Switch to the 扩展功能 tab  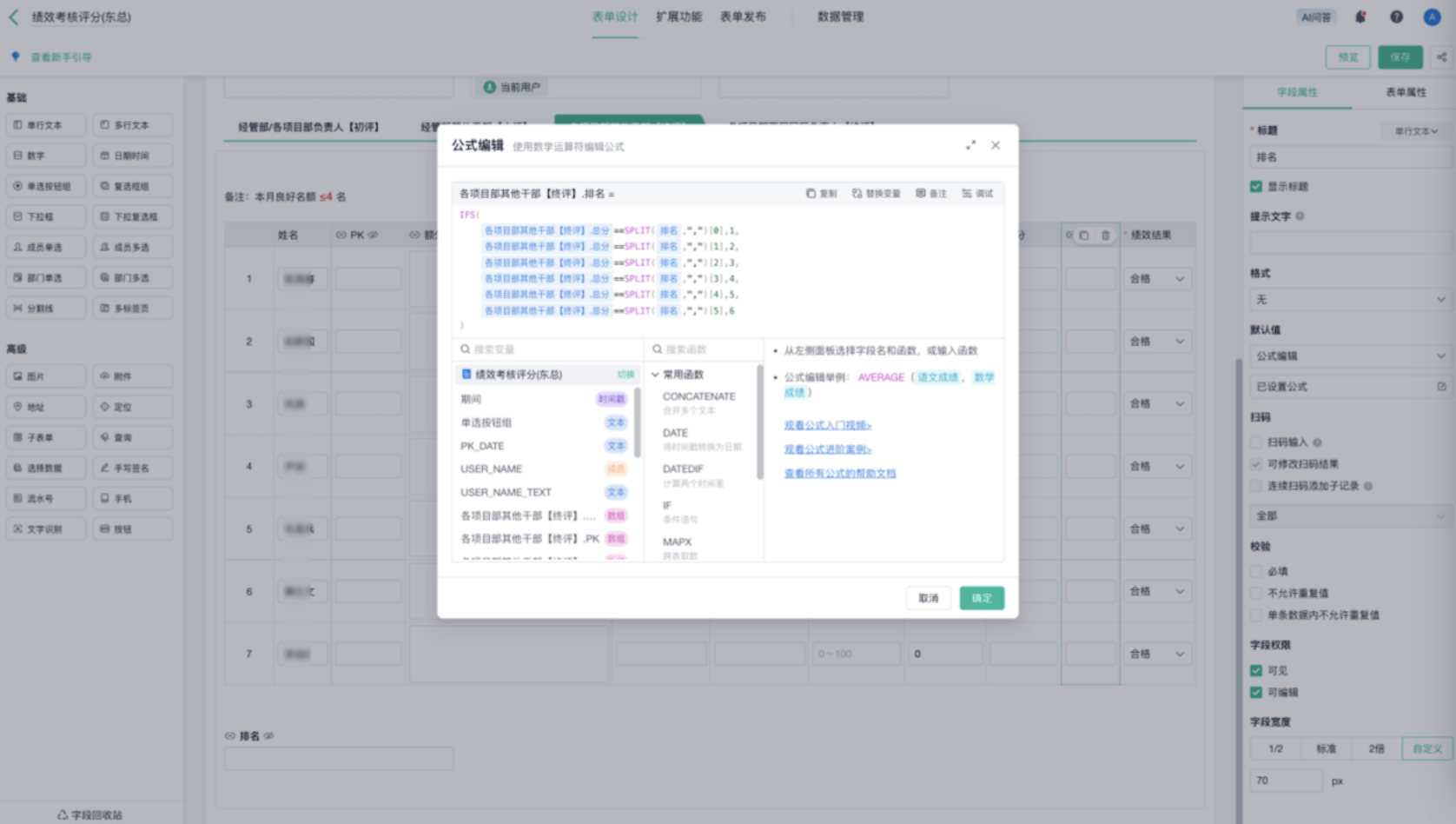pos(679,17)
